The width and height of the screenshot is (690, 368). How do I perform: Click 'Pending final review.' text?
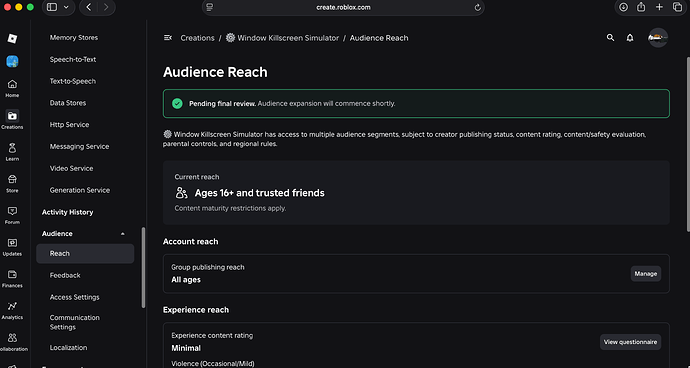point(222,103)
